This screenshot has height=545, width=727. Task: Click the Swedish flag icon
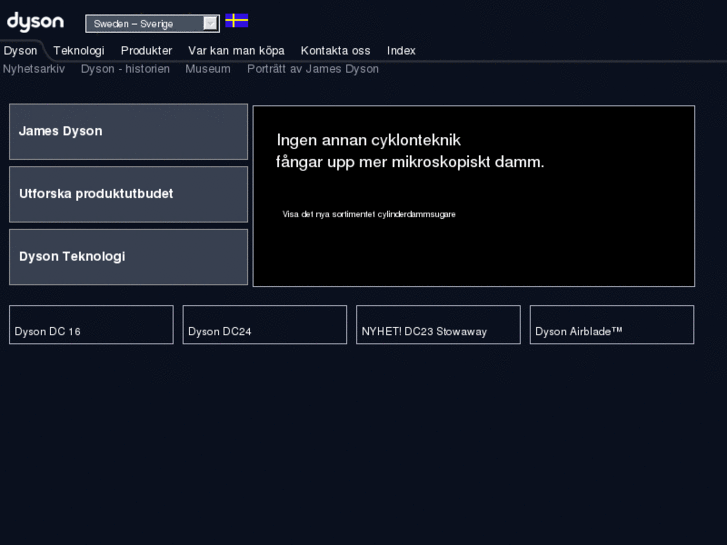[x=236, y=21]
